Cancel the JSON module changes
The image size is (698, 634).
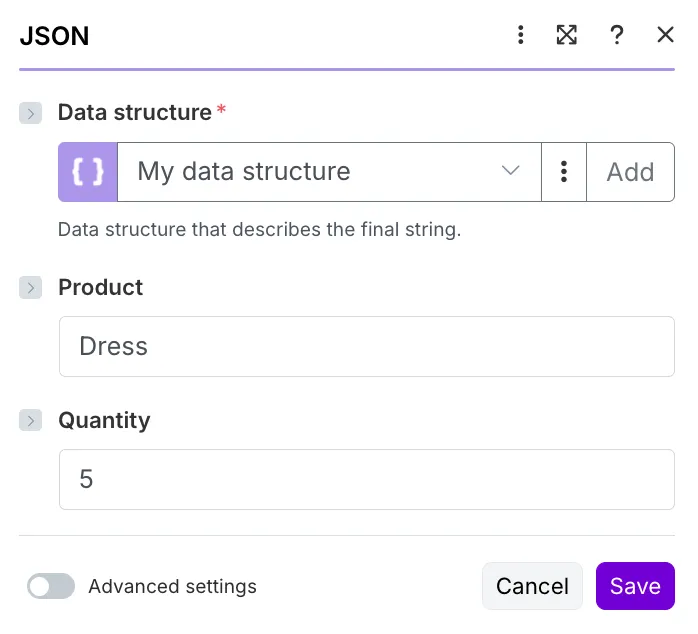pyautogui.click(x=532, y=586)
